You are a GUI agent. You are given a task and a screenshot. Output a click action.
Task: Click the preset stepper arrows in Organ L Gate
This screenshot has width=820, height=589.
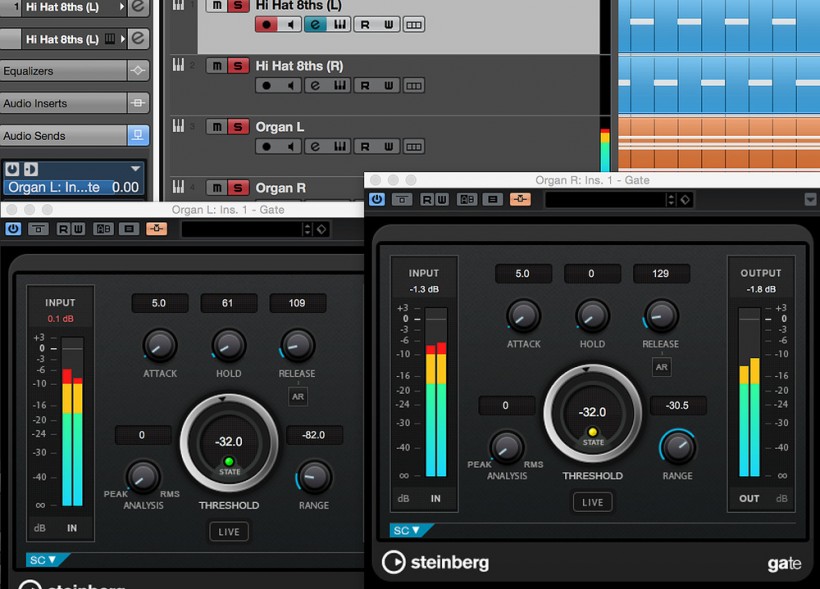(x=308, y=229)
